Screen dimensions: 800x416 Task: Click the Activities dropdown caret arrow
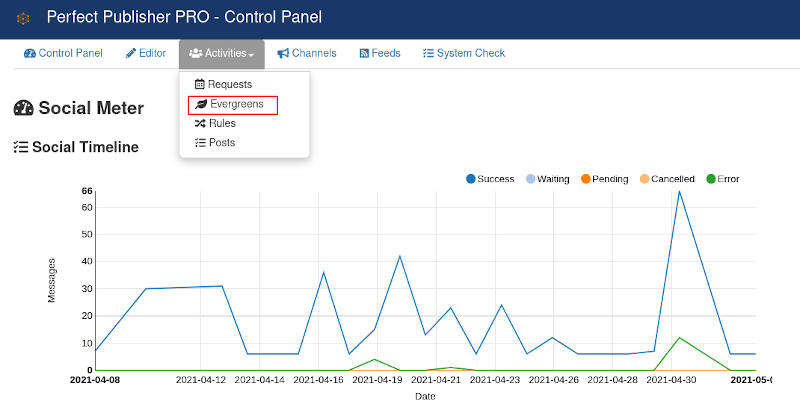(x=252, y=55)
